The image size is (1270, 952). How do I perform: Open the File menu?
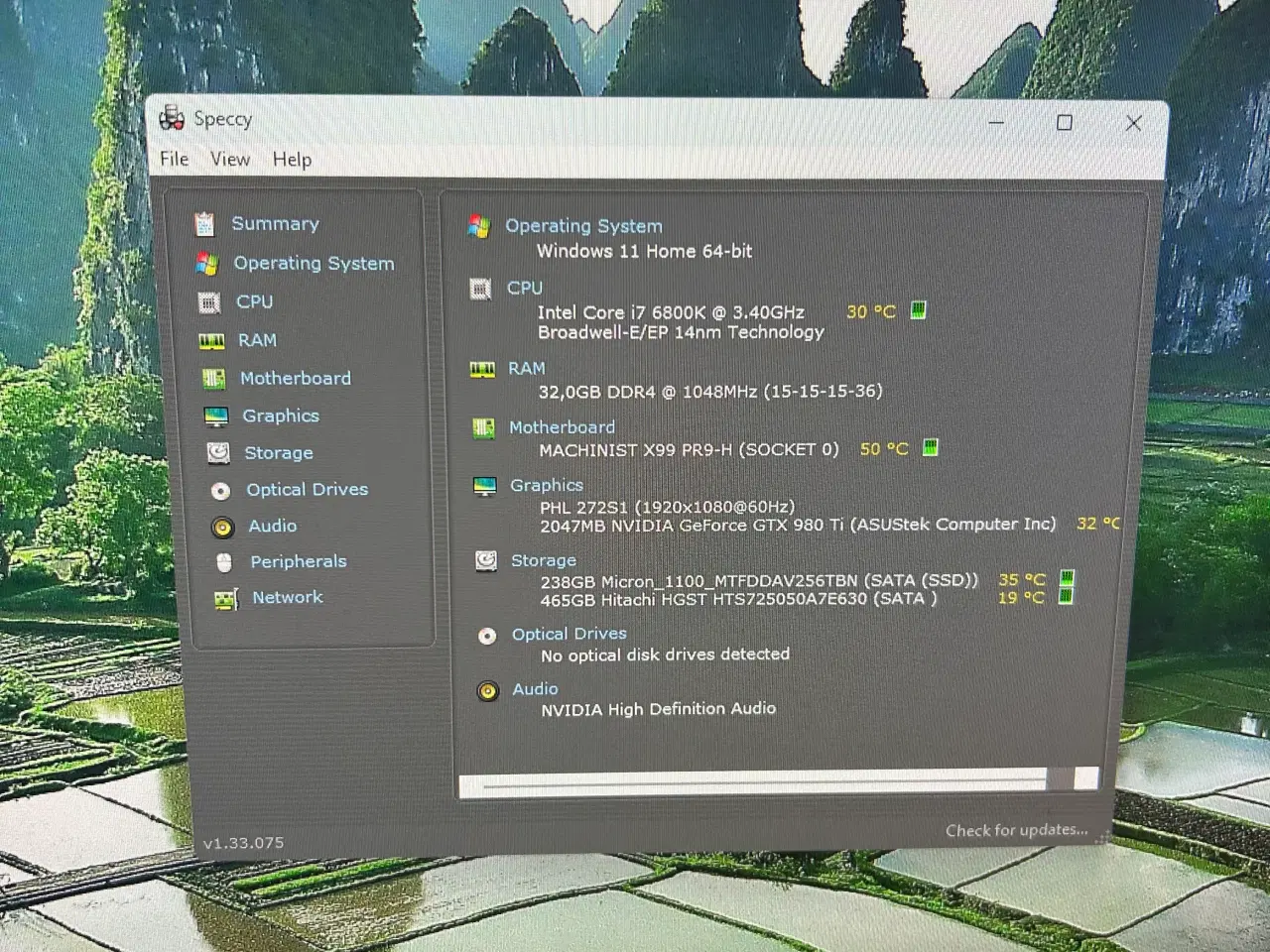point(174,159)
